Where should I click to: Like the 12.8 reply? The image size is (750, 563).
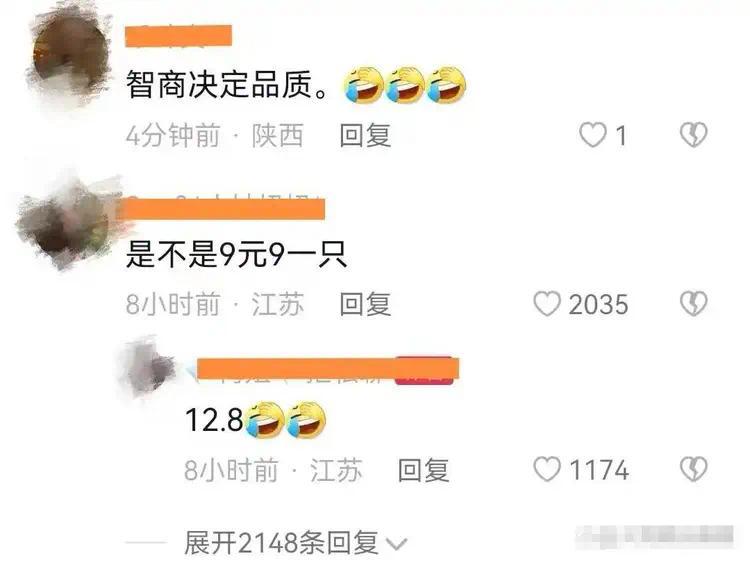pos(547,469)
